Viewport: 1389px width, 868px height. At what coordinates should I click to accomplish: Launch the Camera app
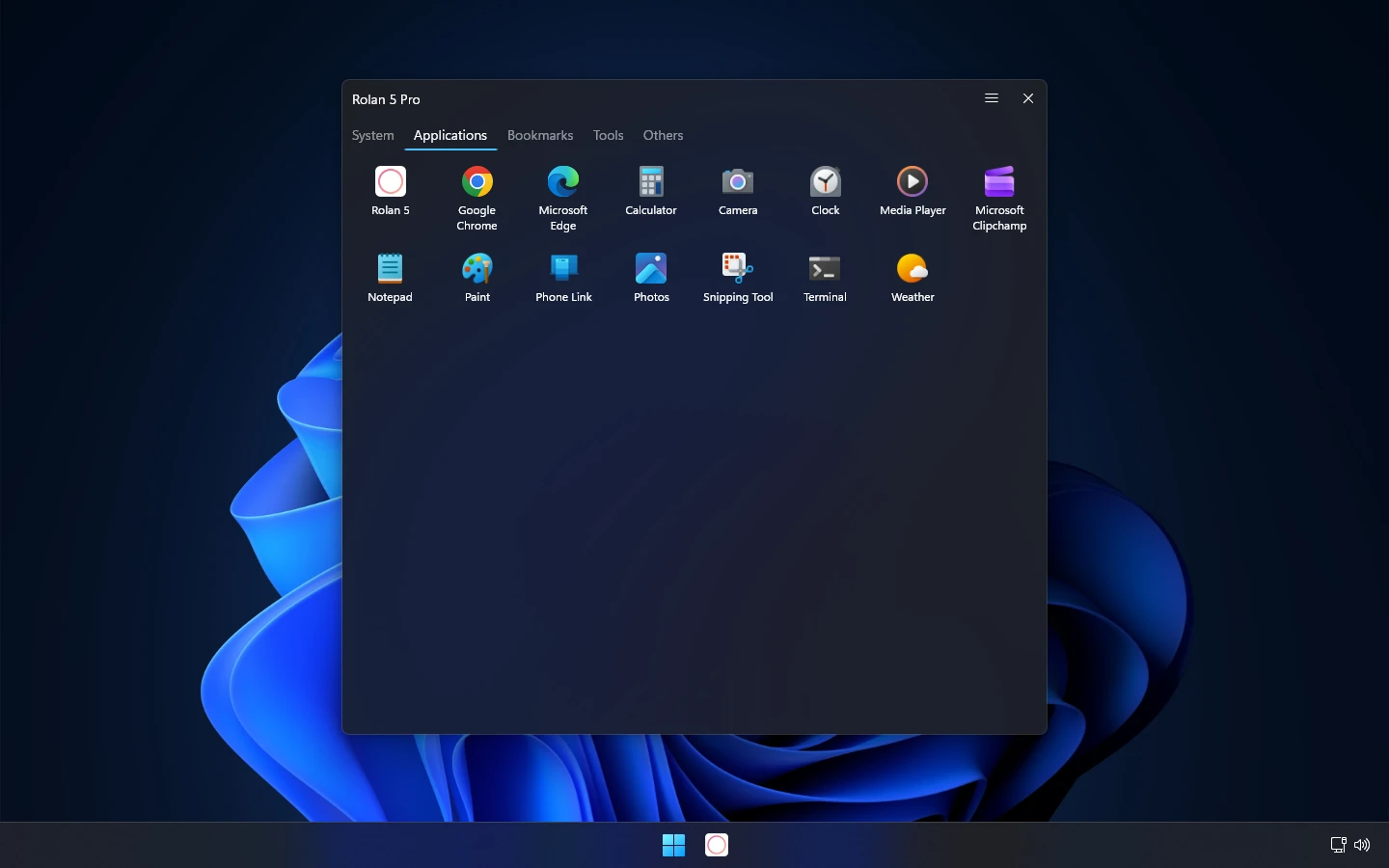coord(738,191)
